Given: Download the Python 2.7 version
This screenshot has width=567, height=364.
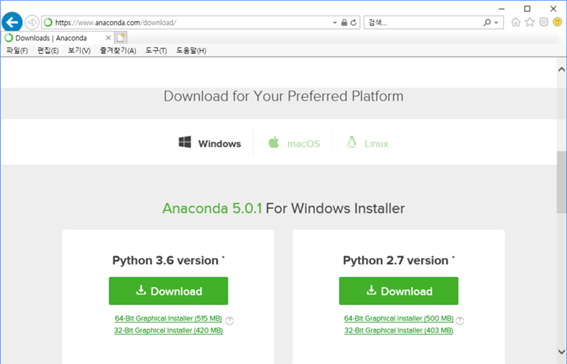Looking at the screenshot, I should pyautogui.click(x=398, y=291).
